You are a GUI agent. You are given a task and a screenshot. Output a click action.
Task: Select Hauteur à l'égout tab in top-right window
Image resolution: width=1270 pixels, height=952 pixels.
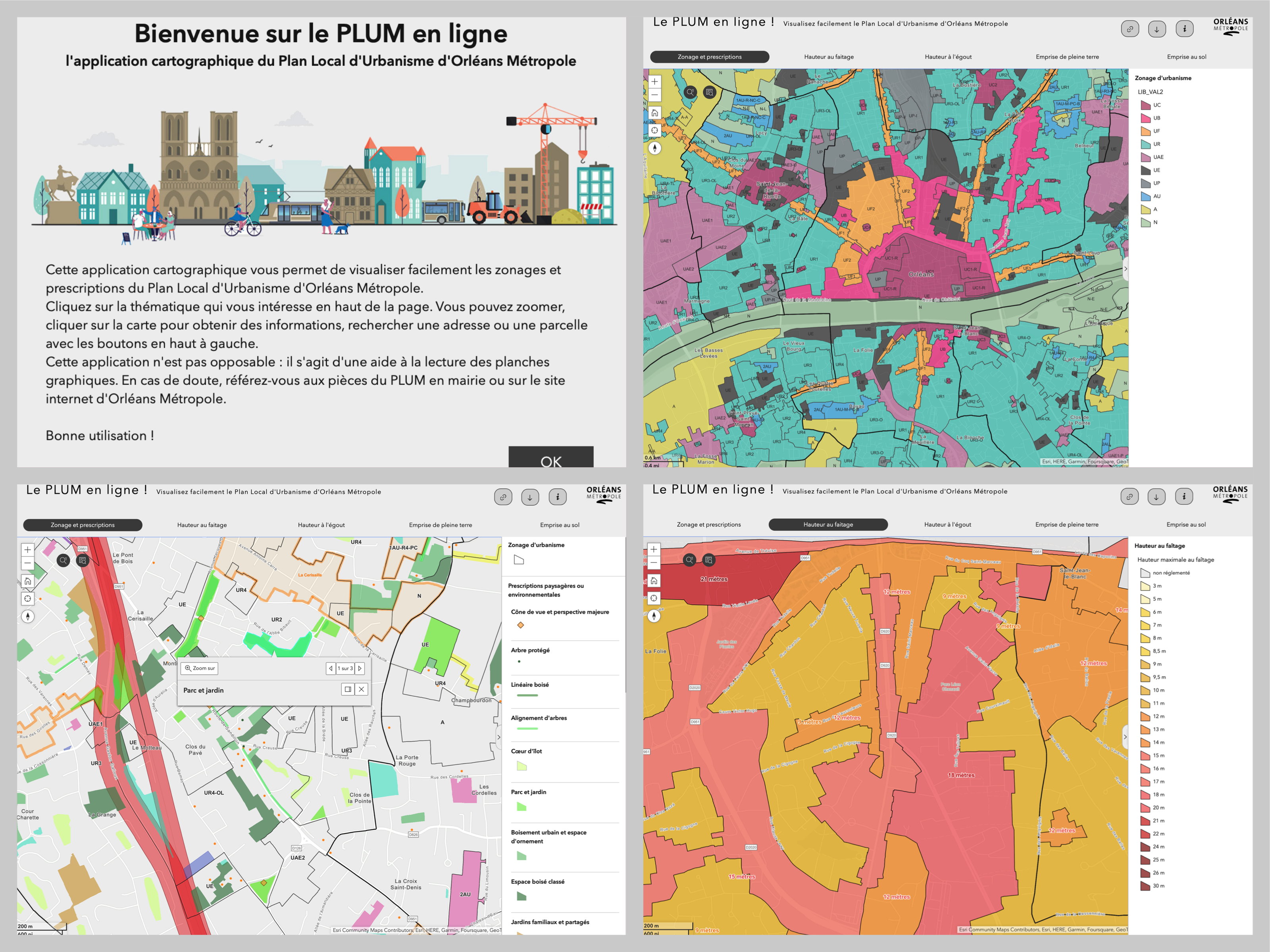tap(948, 57)
